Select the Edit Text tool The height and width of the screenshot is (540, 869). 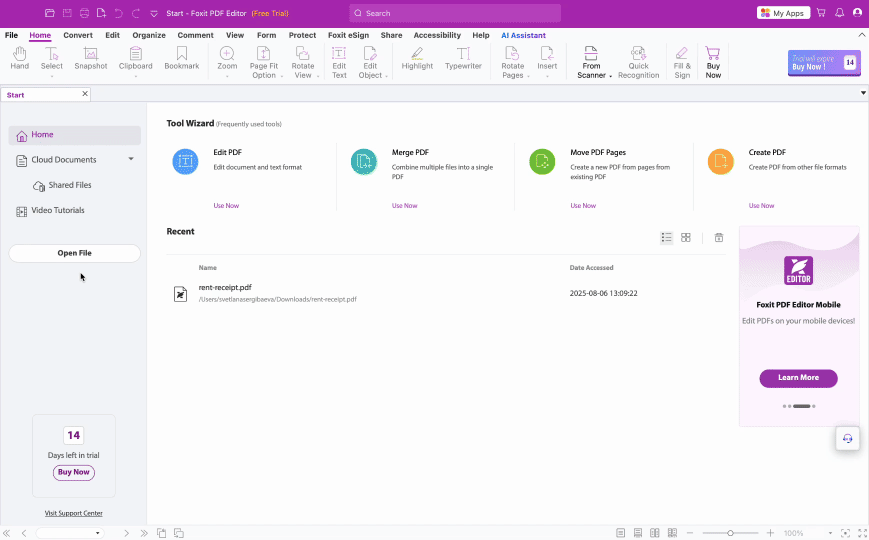click(339, 62)
